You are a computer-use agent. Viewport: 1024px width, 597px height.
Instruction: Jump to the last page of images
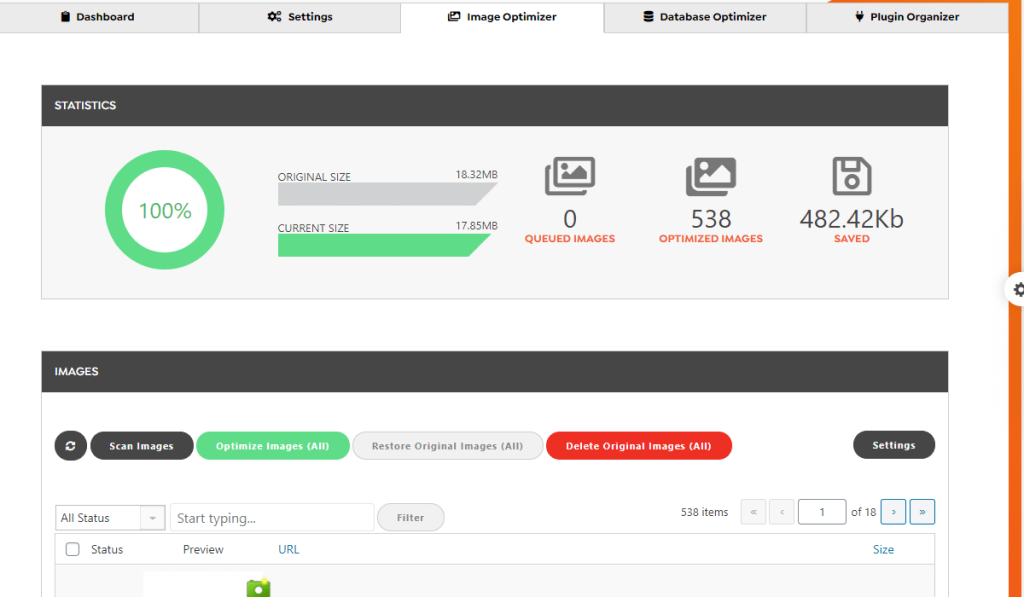(922, 511)
